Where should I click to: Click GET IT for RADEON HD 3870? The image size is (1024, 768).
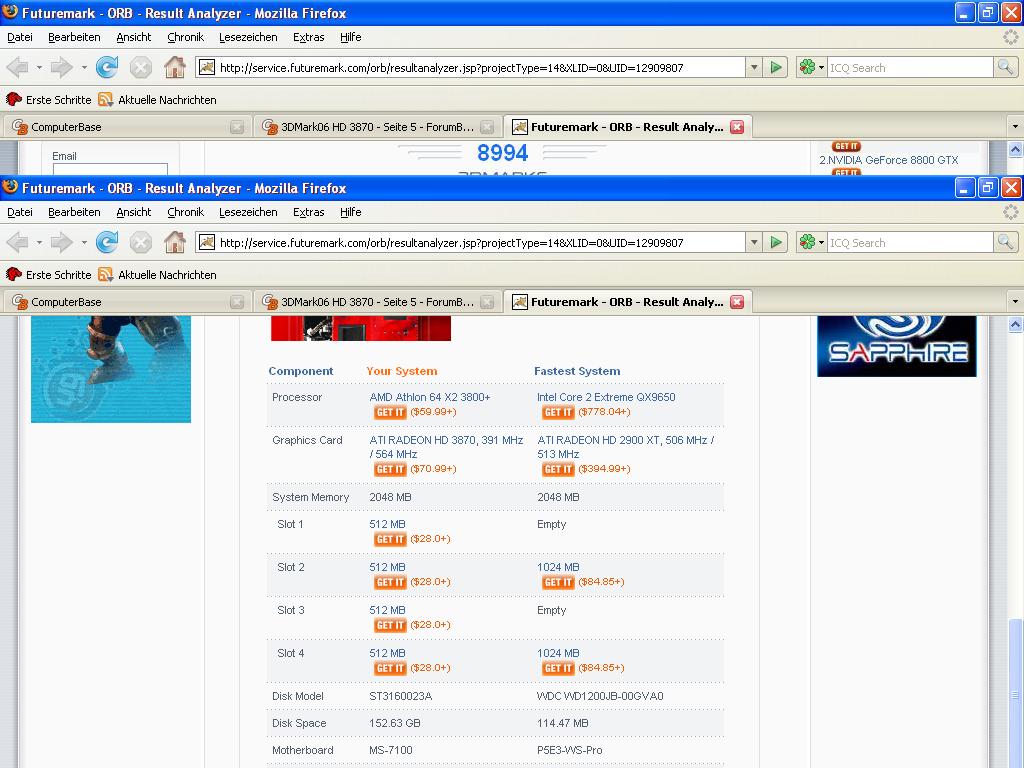tap(390, 469)
